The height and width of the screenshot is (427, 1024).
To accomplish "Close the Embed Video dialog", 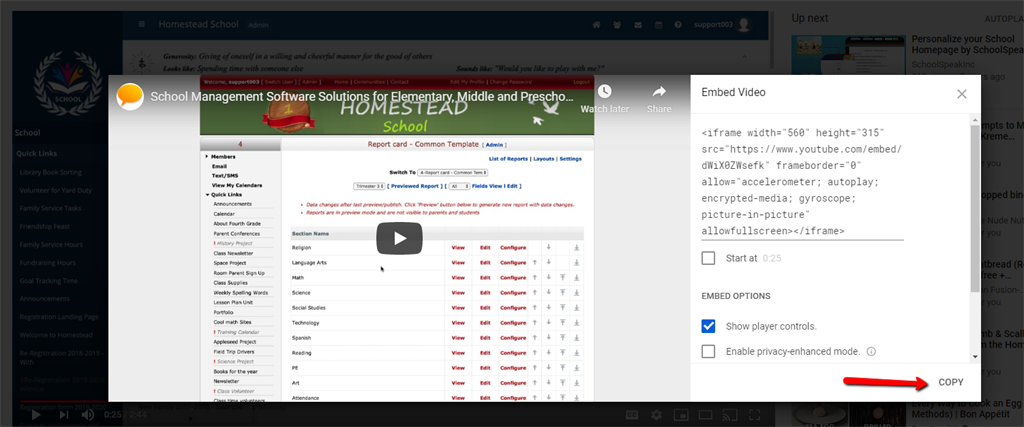I will 961,94.
